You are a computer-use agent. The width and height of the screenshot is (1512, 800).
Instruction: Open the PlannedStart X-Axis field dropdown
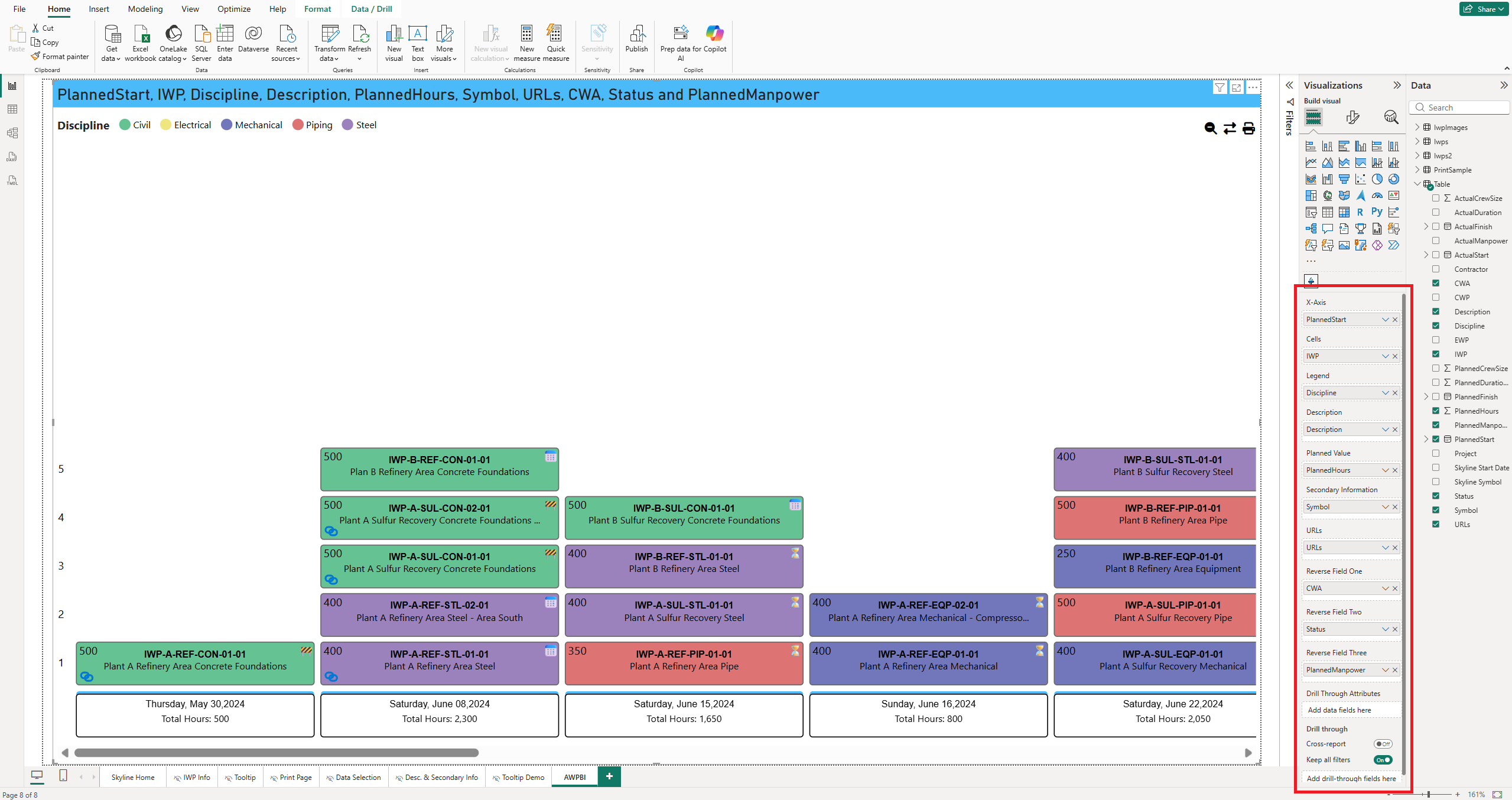pos(1385,320)
